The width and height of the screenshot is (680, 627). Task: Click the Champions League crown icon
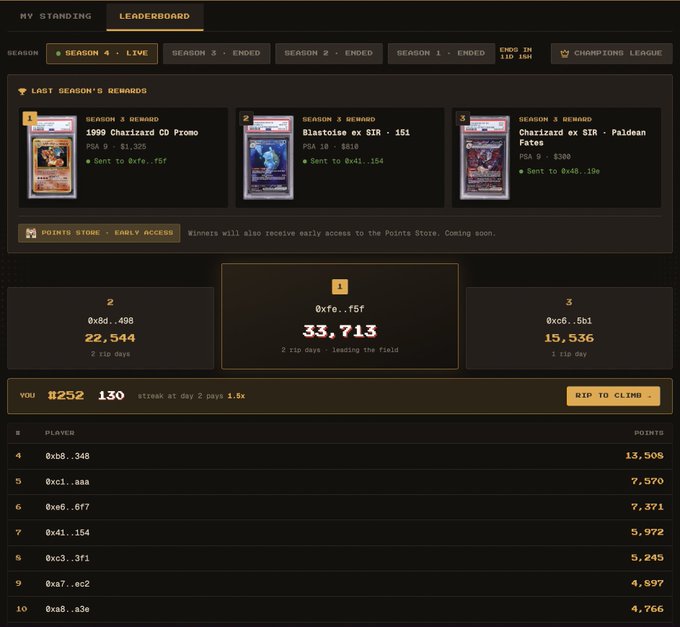564,54
